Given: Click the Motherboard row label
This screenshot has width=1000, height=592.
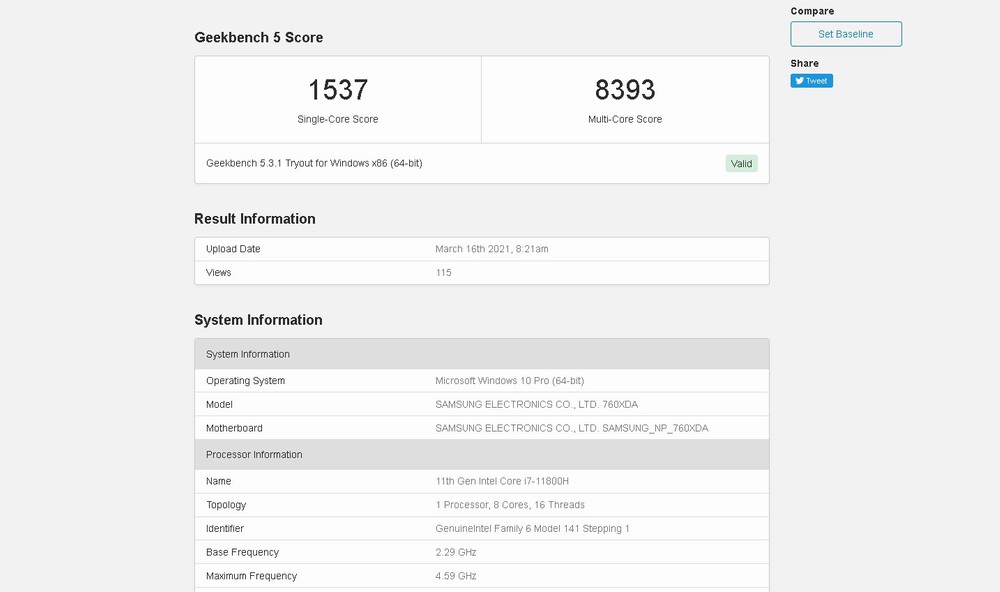Looking at the screenshot, I should [234, 428].
